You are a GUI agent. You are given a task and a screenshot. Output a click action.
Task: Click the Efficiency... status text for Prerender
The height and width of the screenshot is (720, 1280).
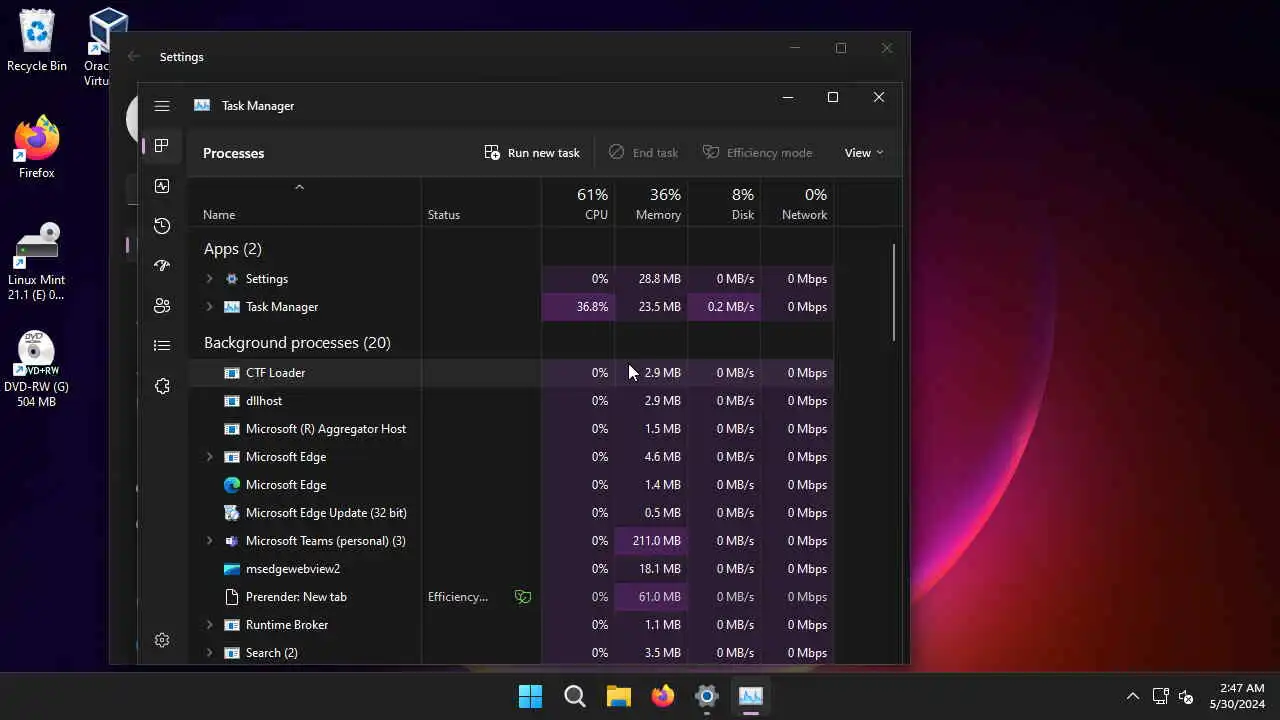coord(458,597)
